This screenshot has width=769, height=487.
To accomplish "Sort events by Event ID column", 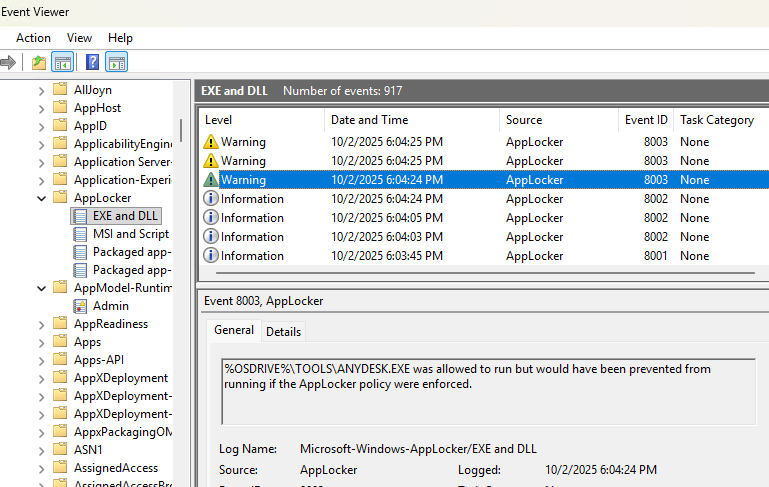I will coord(646,120).
